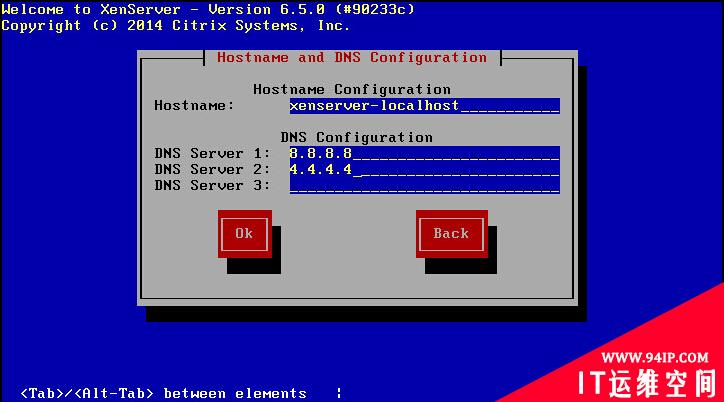724x402 pixels.
Task: Click the "Hostname Configuration" heading
Action: tap(352, 89)
